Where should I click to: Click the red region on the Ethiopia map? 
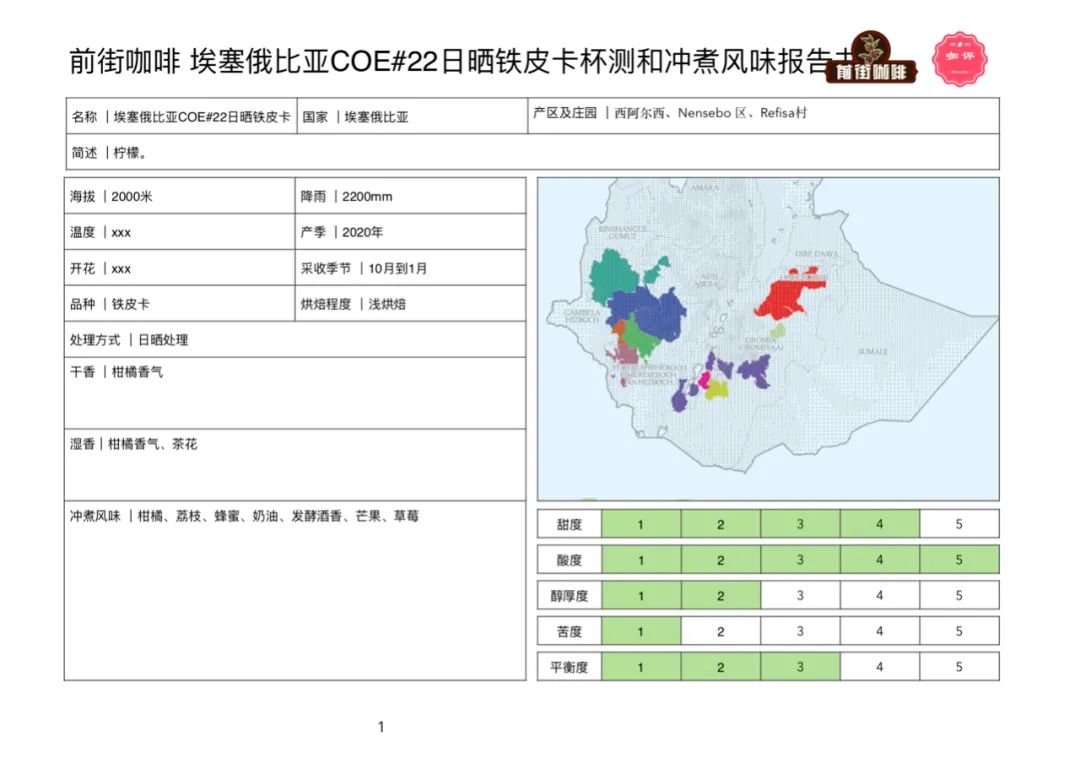pyautogui.click(x=787, y=297)
